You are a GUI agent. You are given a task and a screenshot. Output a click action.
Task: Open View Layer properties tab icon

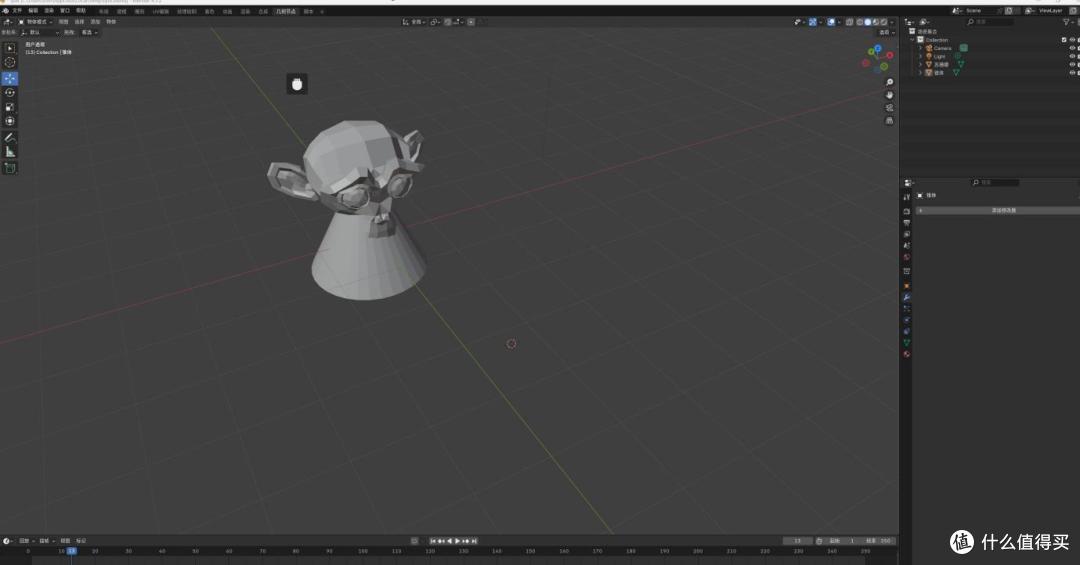(906, 235)
